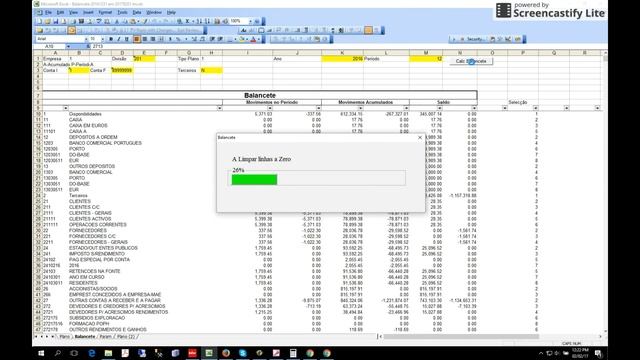Viewport: 640px width, 360px height.
Task: Open Task View on taskbar
Action: 74,353
